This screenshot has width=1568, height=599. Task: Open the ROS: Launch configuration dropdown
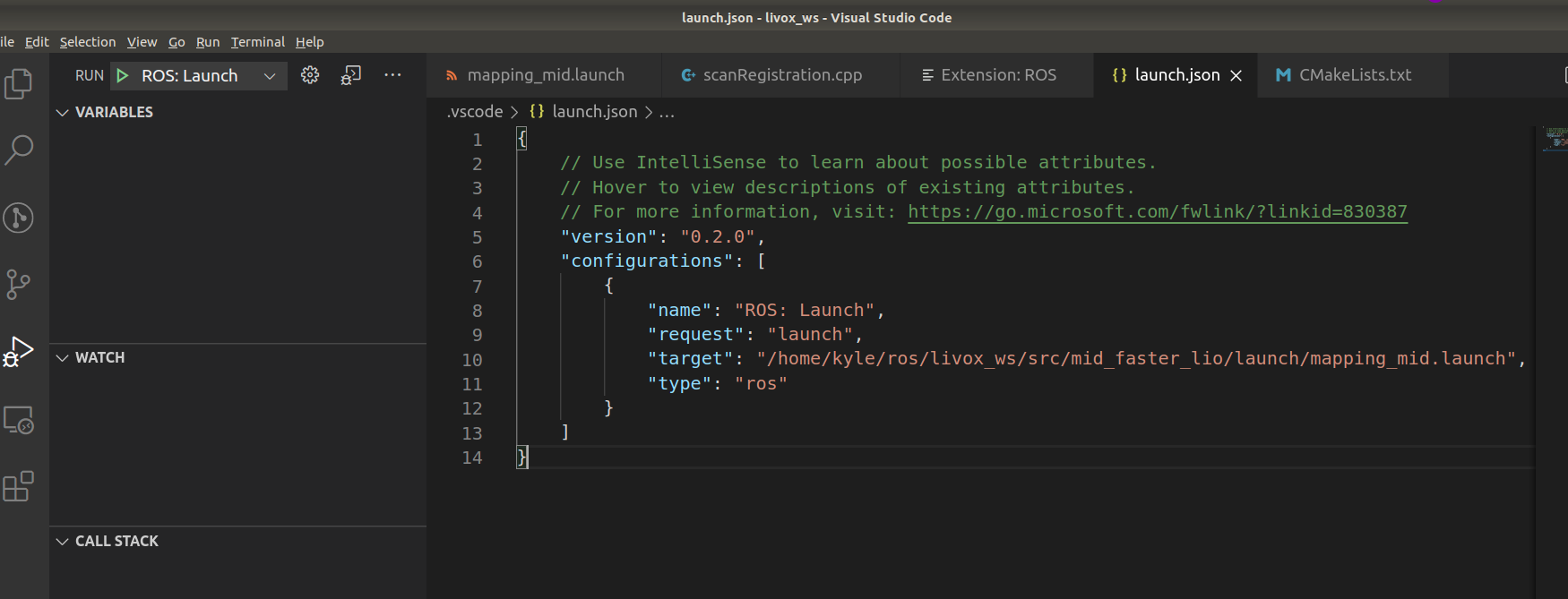199,76
